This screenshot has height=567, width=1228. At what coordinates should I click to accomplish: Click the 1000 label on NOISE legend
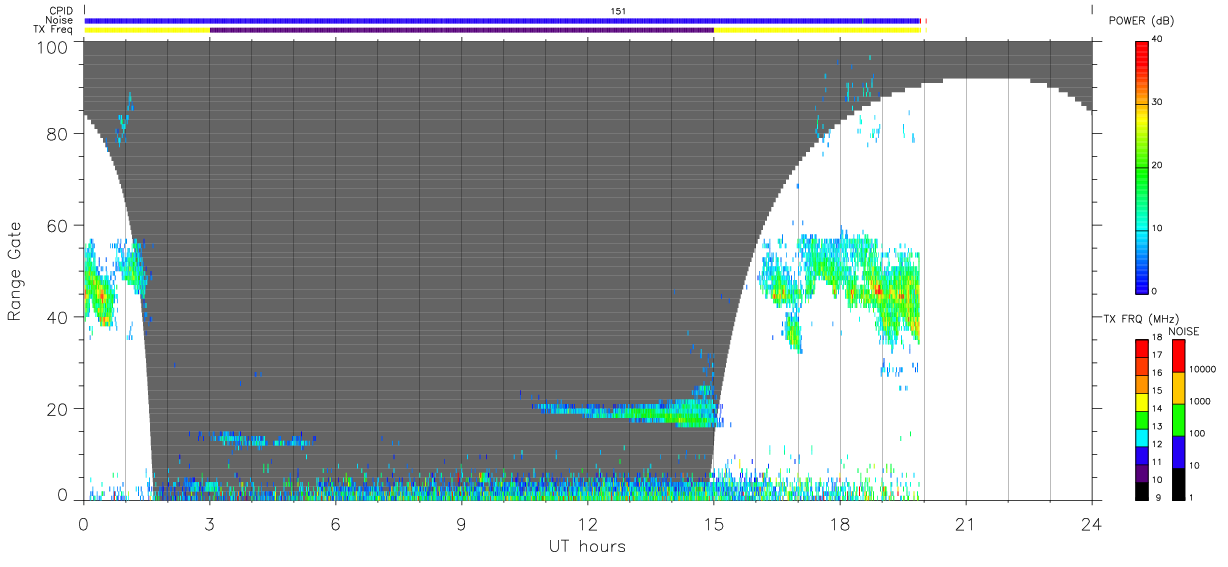(x=1199, y=401)
